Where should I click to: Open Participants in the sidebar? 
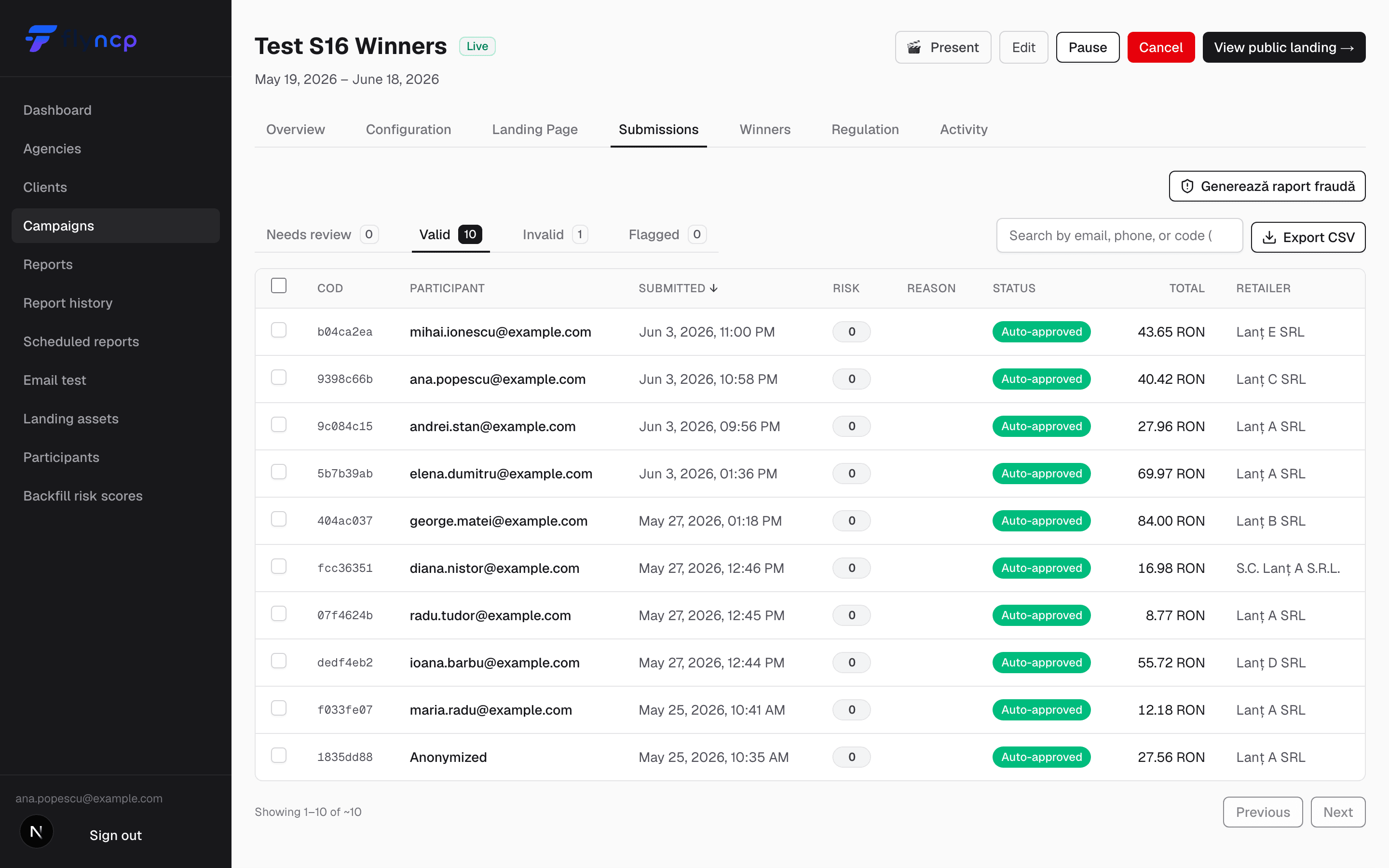[x=115, y=457]
